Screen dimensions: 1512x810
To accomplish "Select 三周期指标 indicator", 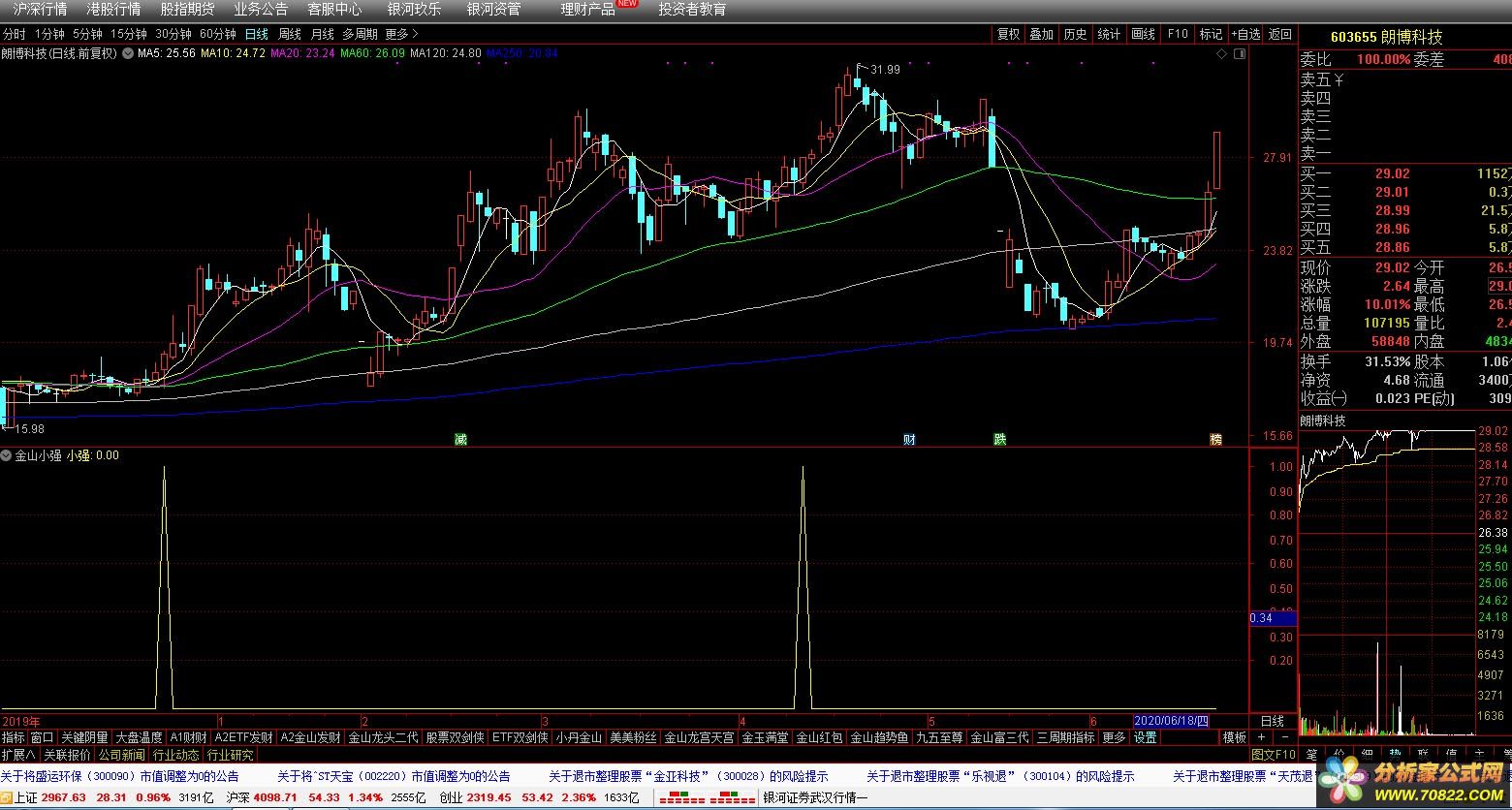I will tap(1065, 737).
